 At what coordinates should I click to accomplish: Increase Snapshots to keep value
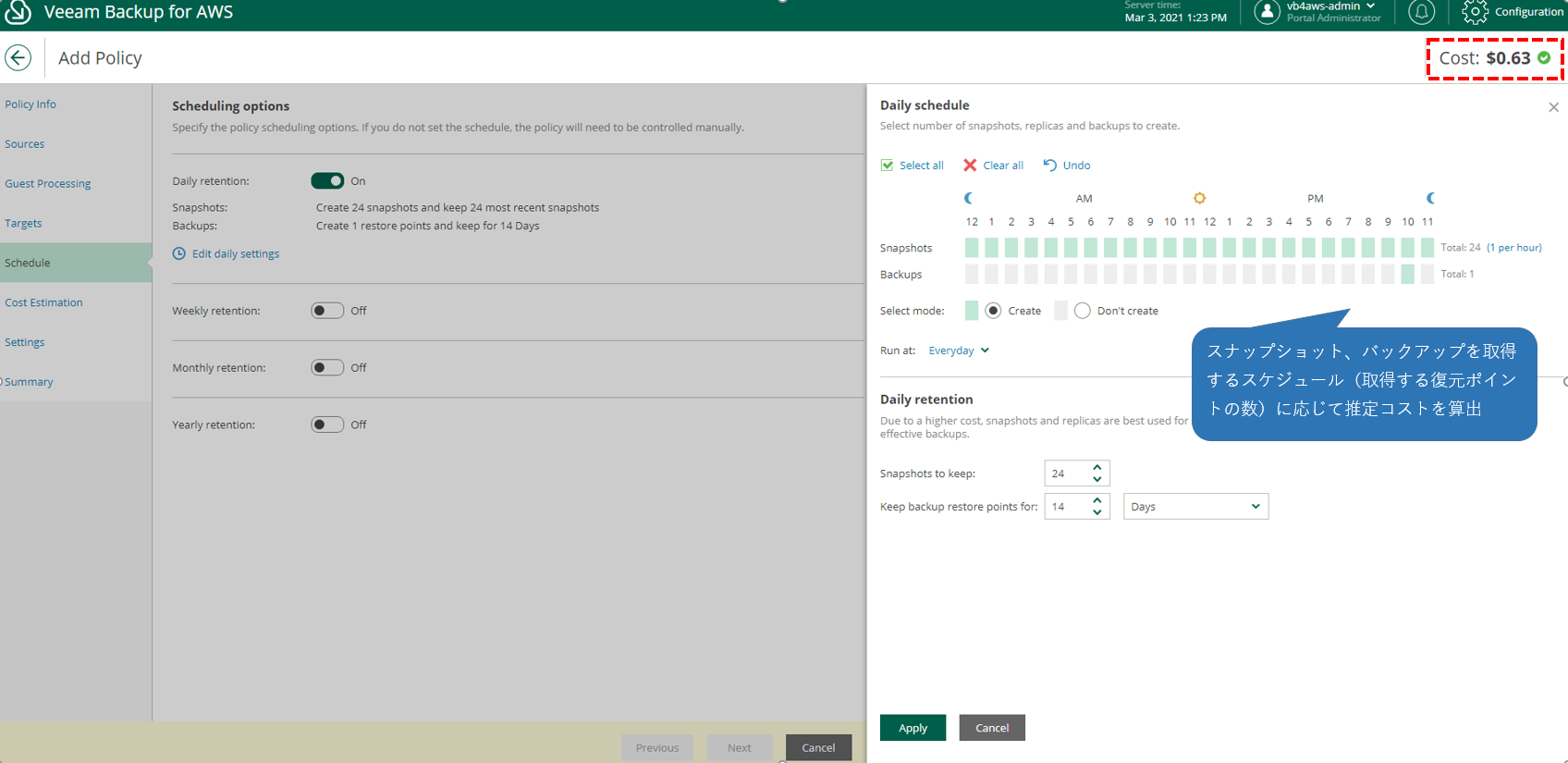(1097, 467)
